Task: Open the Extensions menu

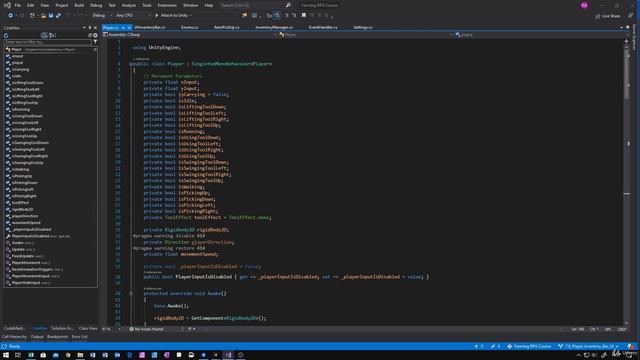Action: (167, 5)
